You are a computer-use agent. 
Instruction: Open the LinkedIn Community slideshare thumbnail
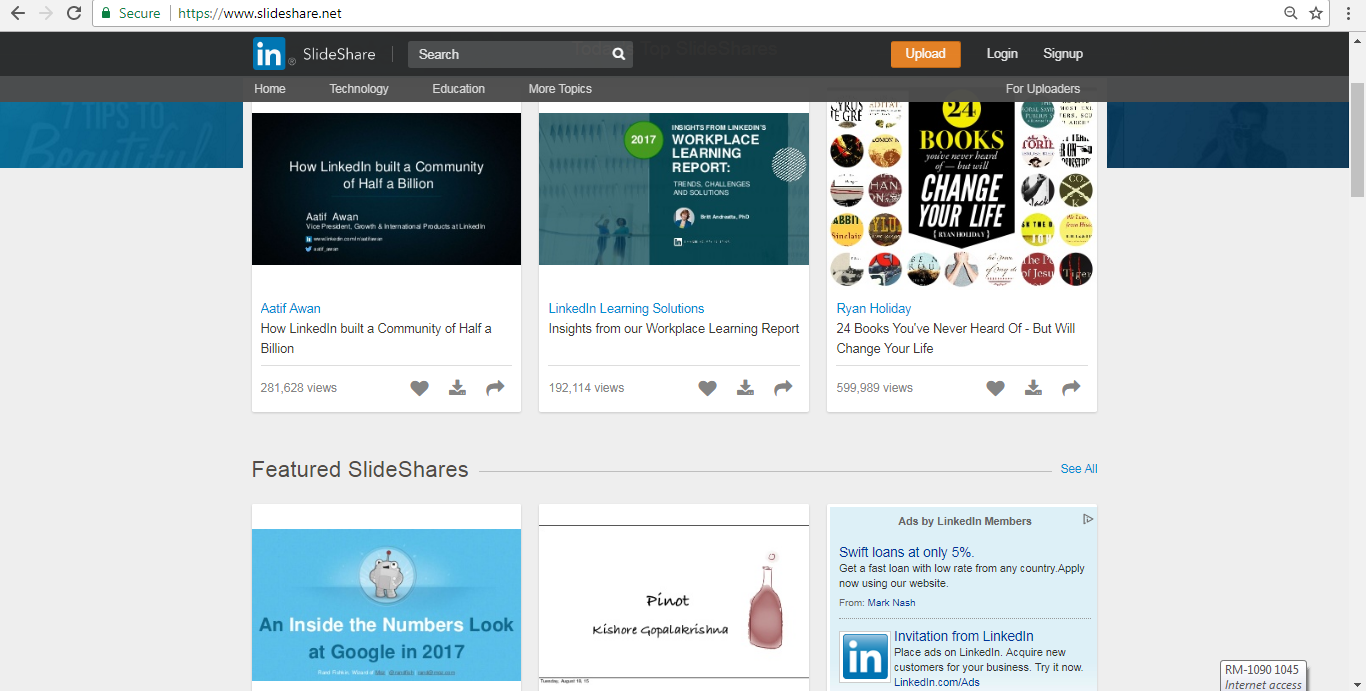click(x=386, y=189)
